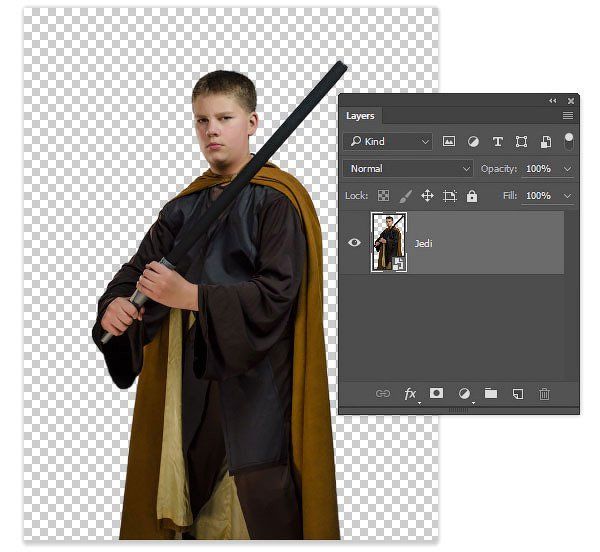Viewport: 600px width, 552px height.
Task: Lock image pixels brush icon
Action: [406, 196]
